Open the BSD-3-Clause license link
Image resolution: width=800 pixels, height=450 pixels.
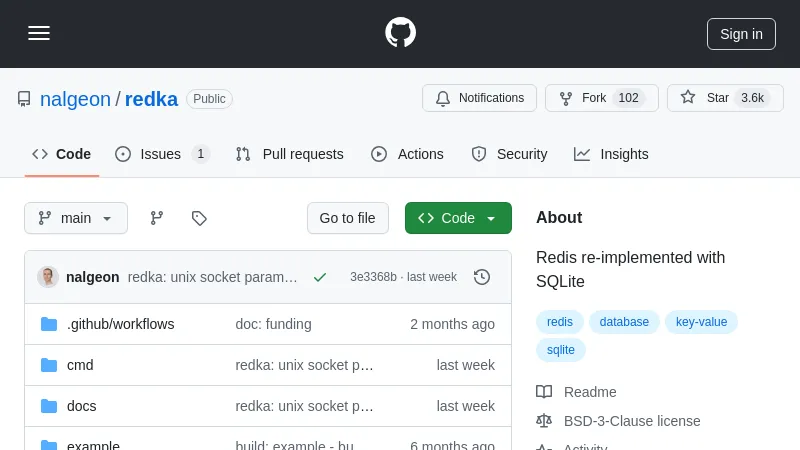pyautogui.click(x=631, y=421)
